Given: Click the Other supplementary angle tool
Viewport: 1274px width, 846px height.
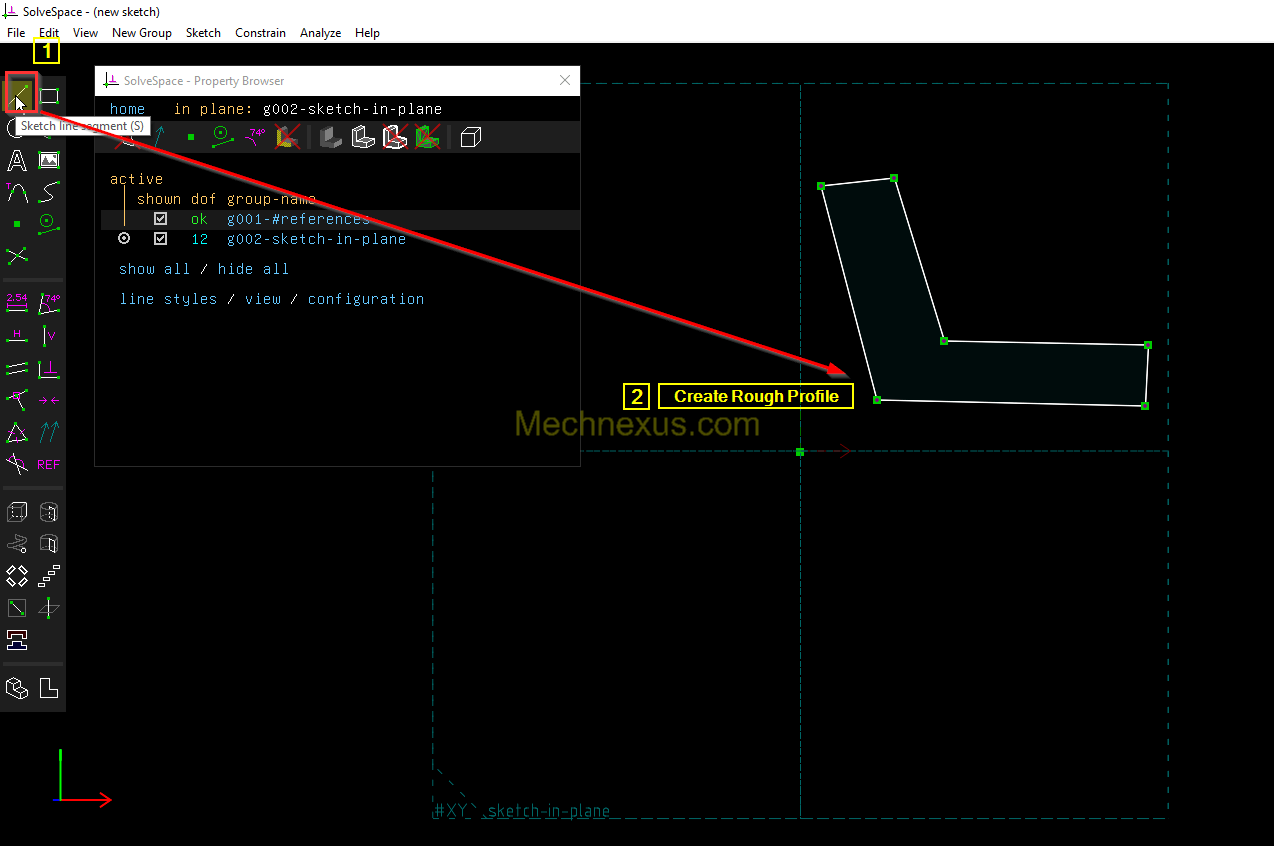Looking at the screenshot, I should [17, 464].
